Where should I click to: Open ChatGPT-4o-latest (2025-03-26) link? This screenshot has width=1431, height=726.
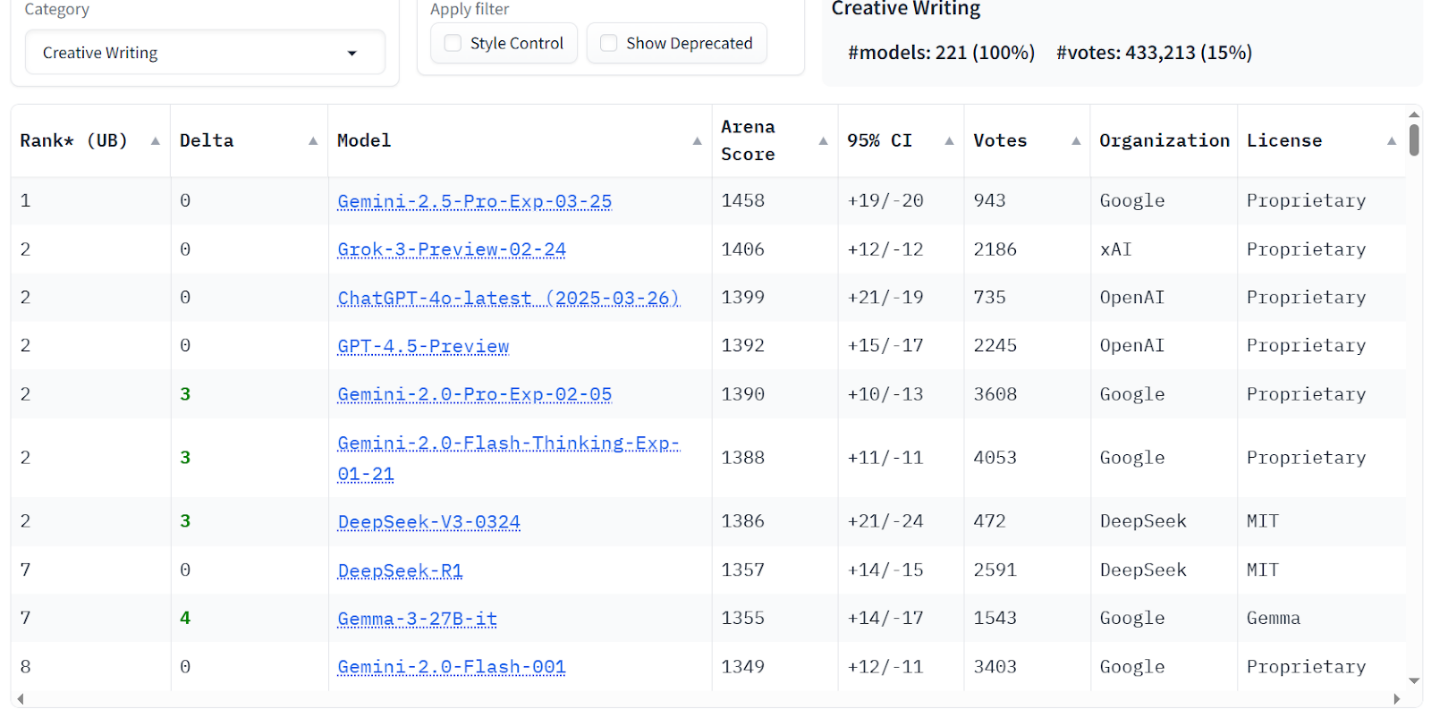pos(508,298)
